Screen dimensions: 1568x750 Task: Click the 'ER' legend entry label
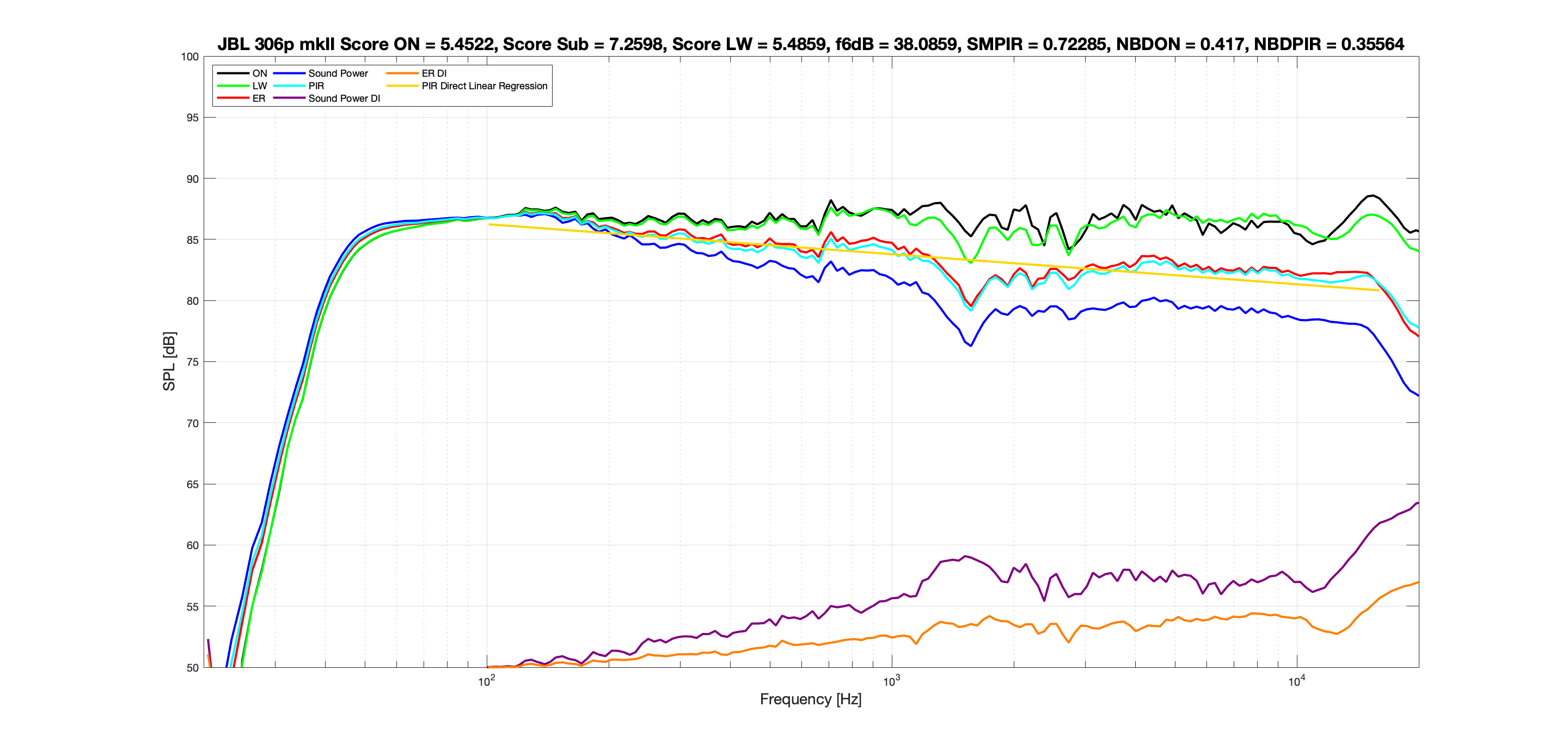(x=259, y=99)
